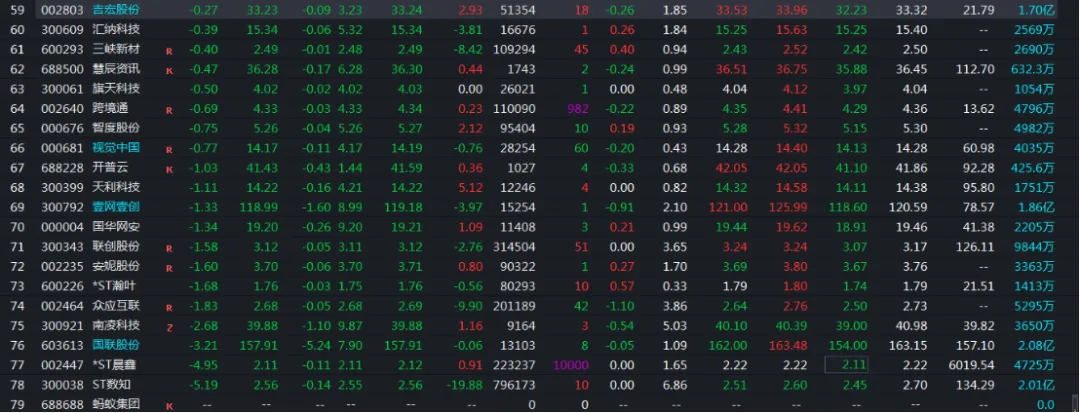Click the 1.70亿 amount value
Image resolution: width=1080 pixels, height=413 pixels.
coord(1037,10)
